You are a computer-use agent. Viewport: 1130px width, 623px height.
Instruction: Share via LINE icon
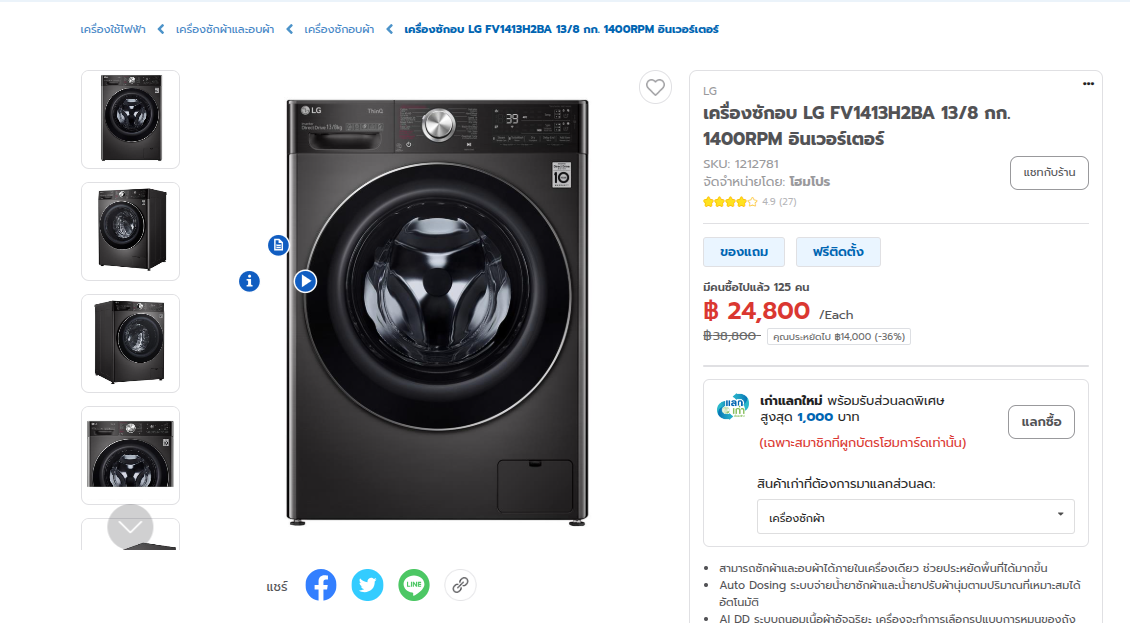tap(414, 585)
